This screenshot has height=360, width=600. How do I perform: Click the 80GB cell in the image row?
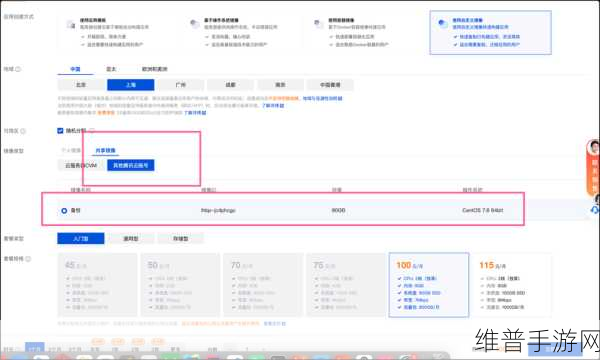pos(338,210)
